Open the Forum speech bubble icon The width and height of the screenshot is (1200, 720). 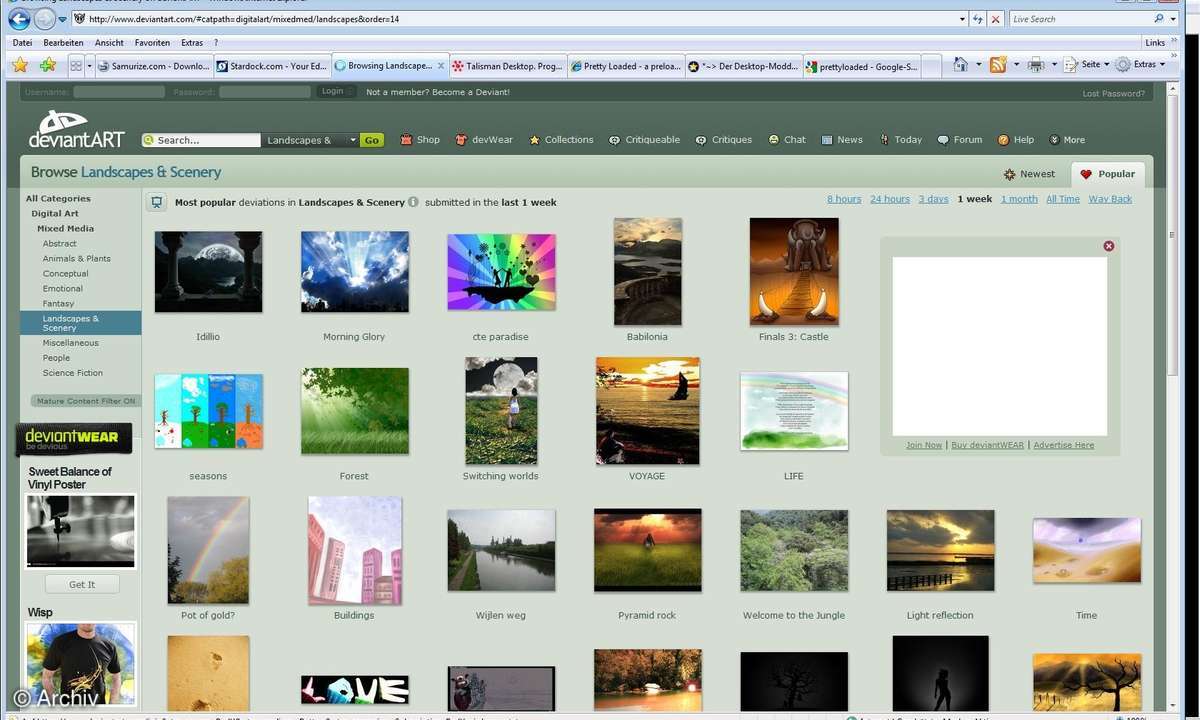(943, 140)
